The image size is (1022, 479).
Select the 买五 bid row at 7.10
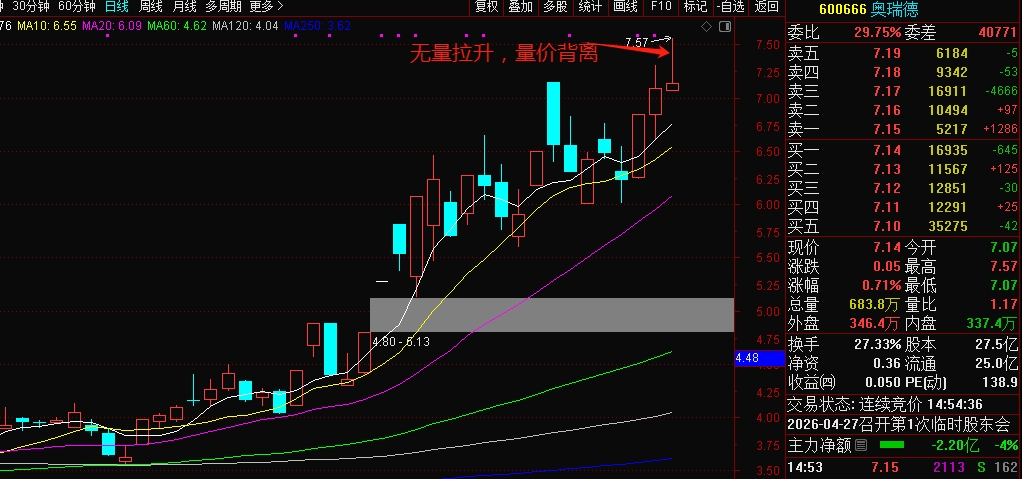click(903, 227)
